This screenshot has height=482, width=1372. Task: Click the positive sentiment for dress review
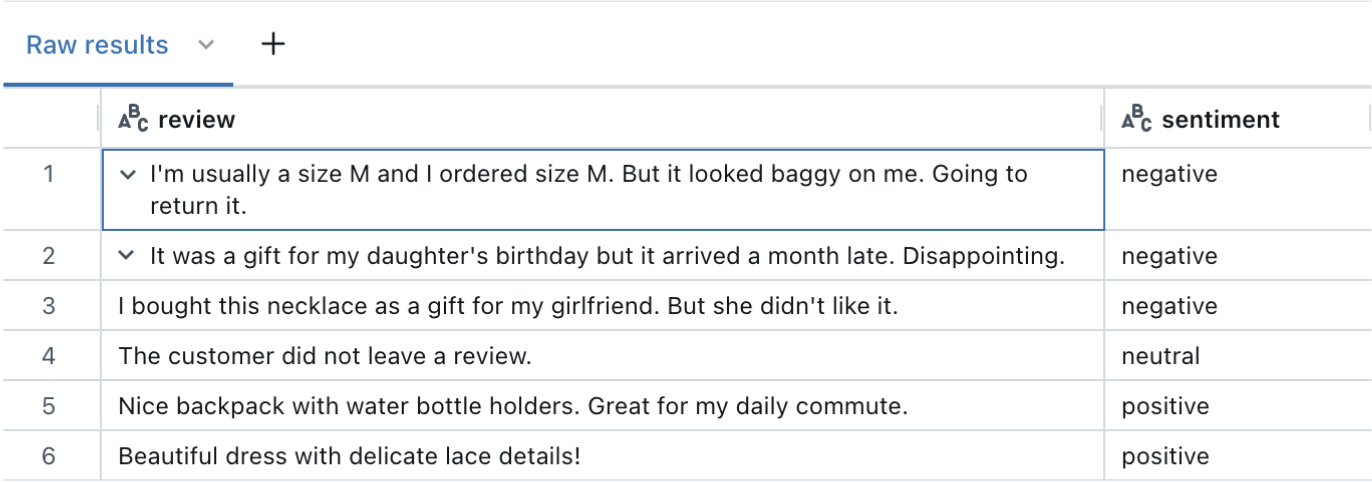click(1165, 456)
